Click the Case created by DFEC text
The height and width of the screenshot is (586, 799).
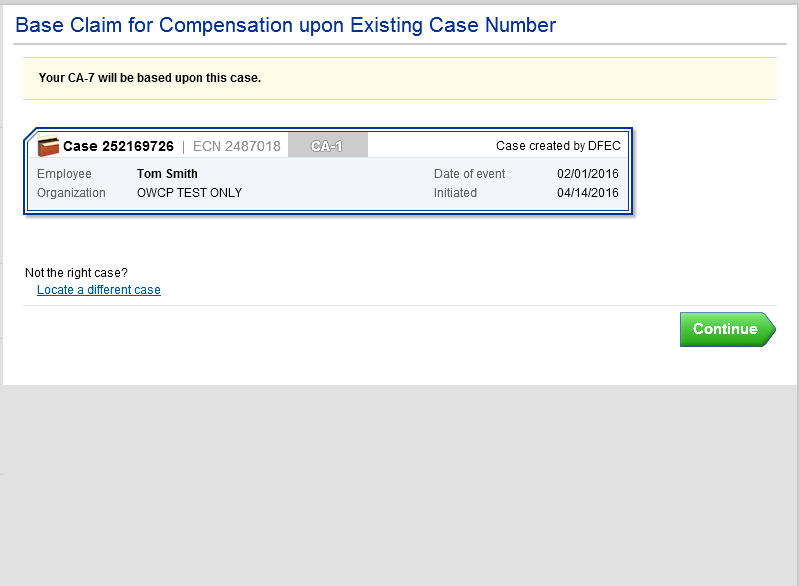tap(558, 146)
